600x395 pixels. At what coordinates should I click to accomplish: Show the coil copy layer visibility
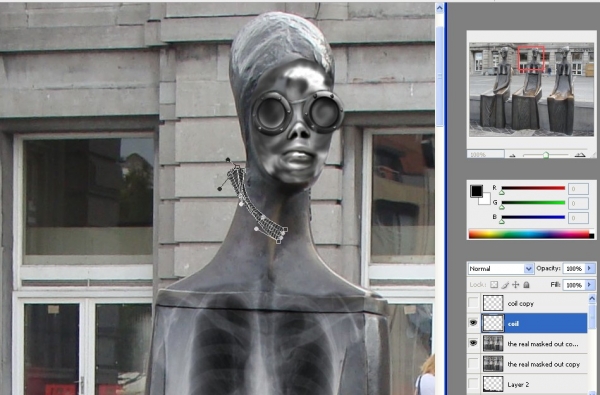[x=473, y=303]
